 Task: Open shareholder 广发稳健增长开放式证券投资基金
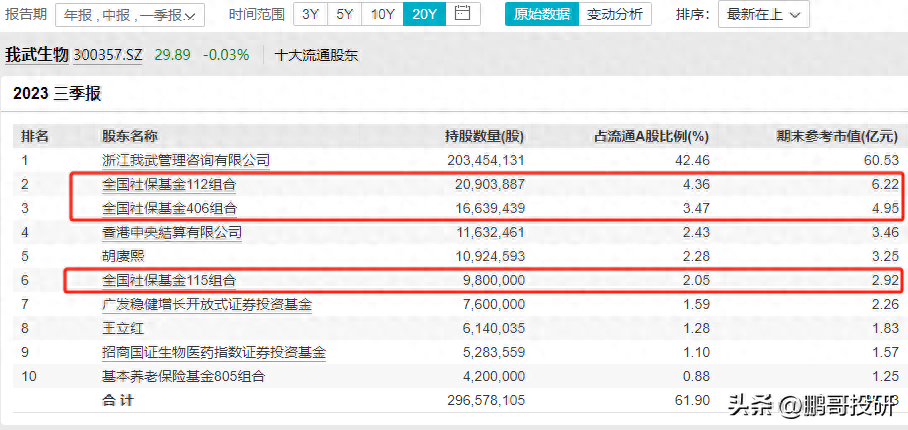click(x=207, y=304)
